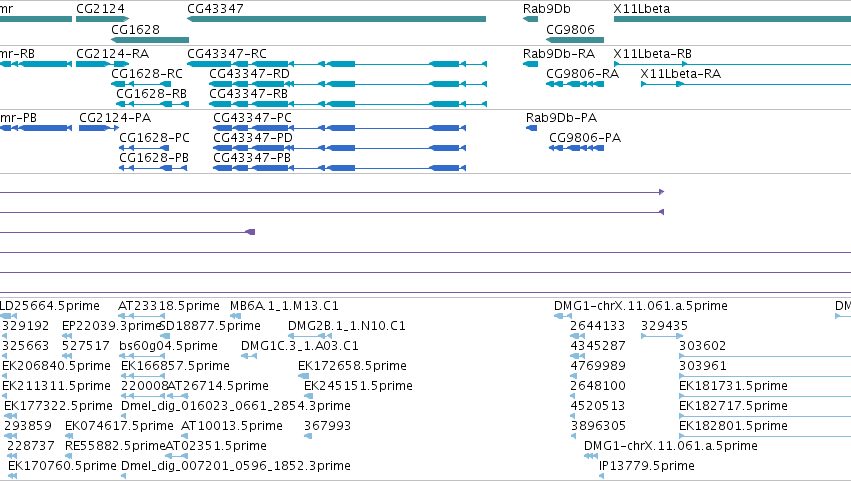This screenshot has height=481, width=851.
Task: Select the 4345287 feature label
Action: pos(598,346)
